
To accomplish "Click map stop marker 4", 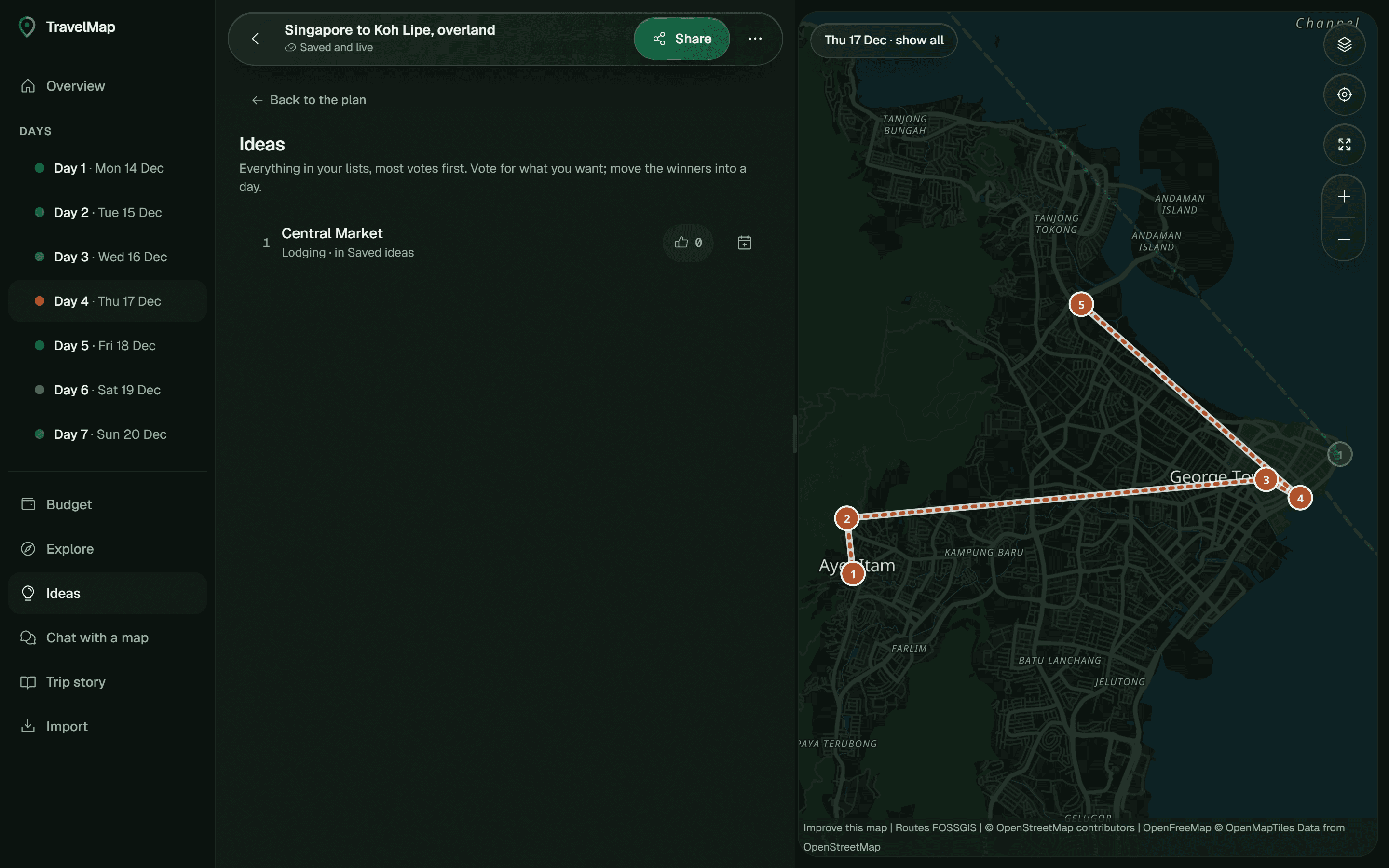I will pos(1300,498).
